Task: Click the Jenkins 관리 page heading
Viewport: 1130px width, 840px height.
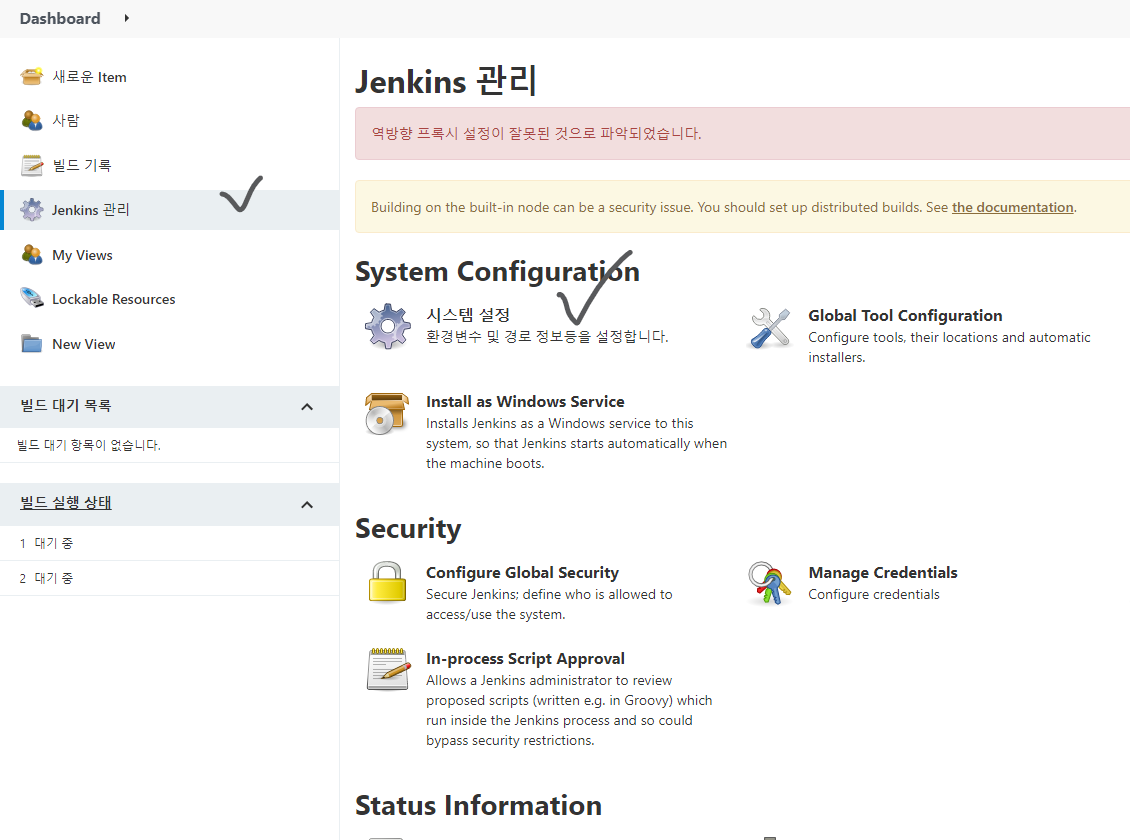Action: coord(446,81)
